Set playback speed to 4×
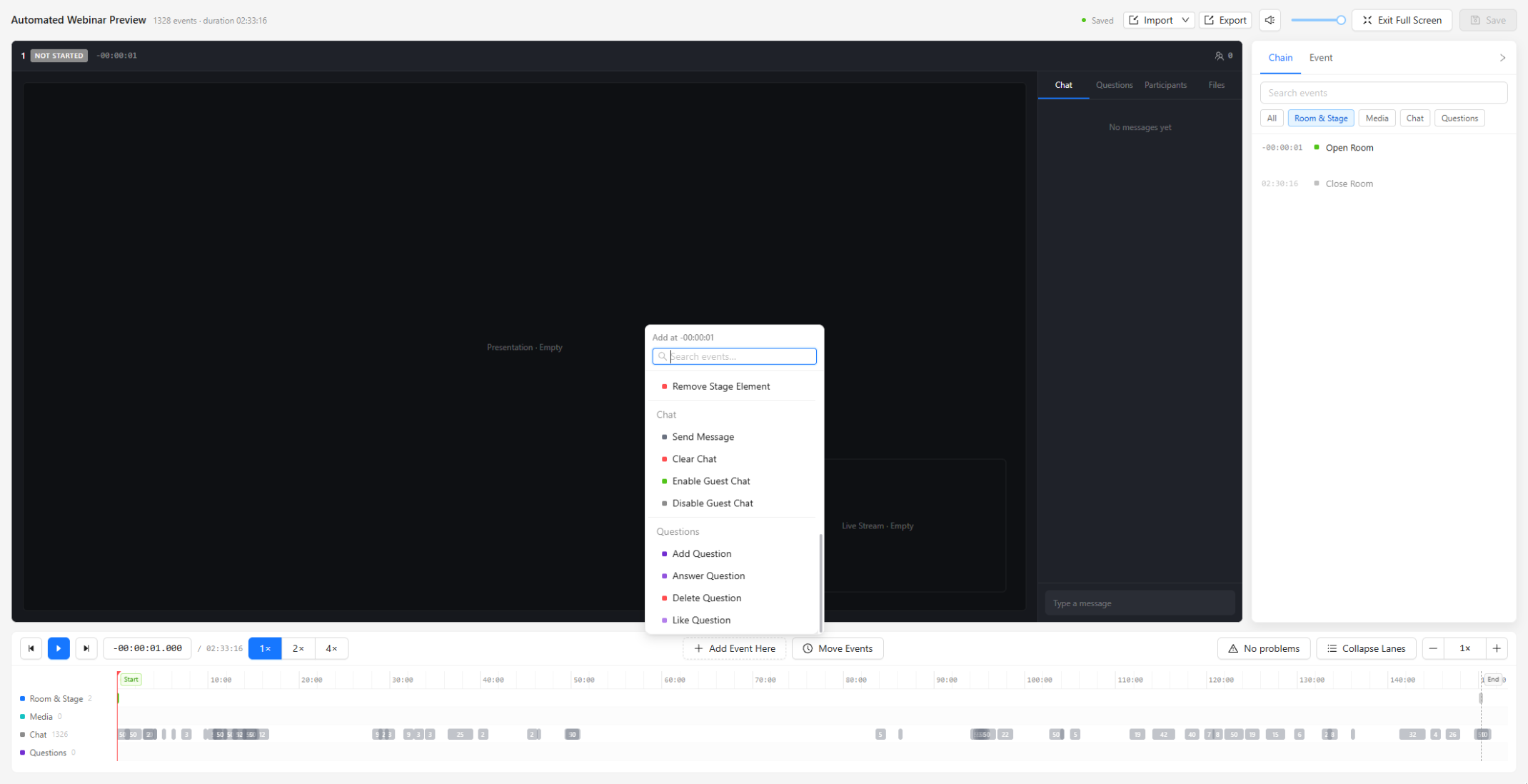Screen dimensions: 1528x784 [331, 648]
